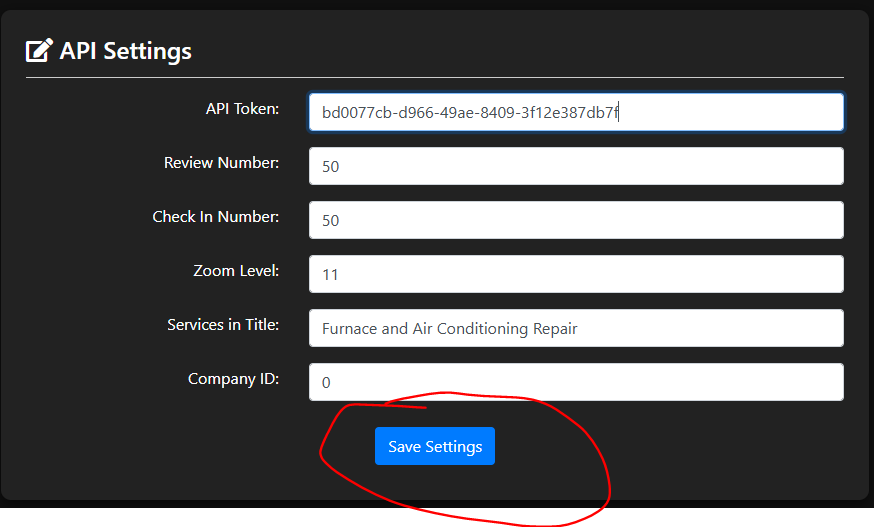Focus the Review Number input field

point(576,166)
